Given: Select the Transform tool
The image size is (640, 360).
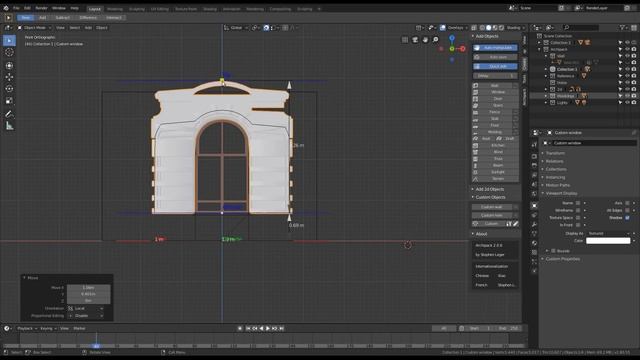Looking at the screenshot, I should 9,65.
